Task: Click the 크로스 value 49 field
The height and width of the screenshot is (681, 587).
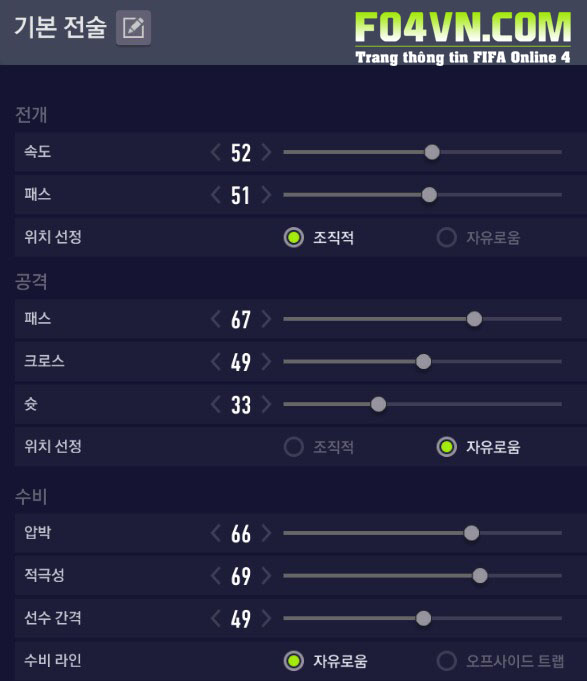Action: (241, 362)
